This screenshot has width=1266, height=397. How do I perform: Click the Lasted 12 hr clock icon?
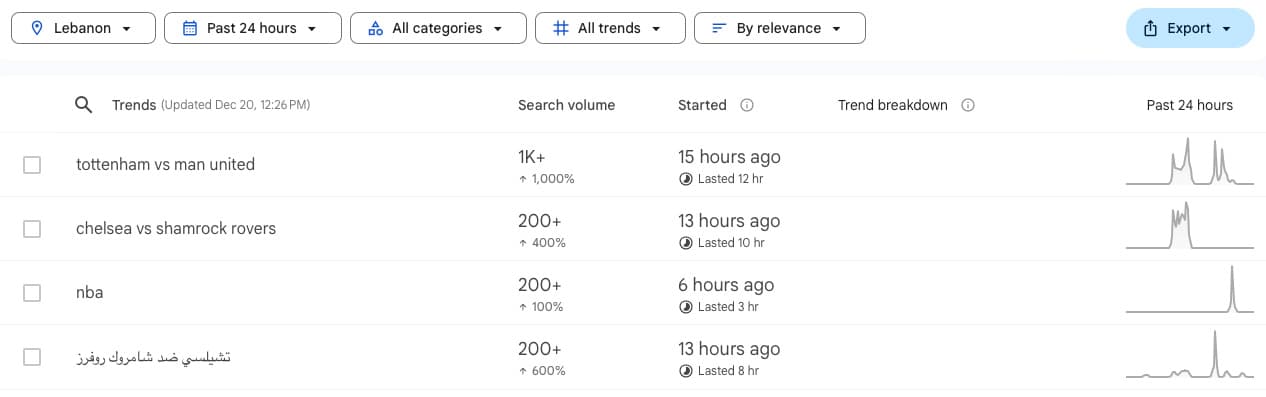coord(685,179)
